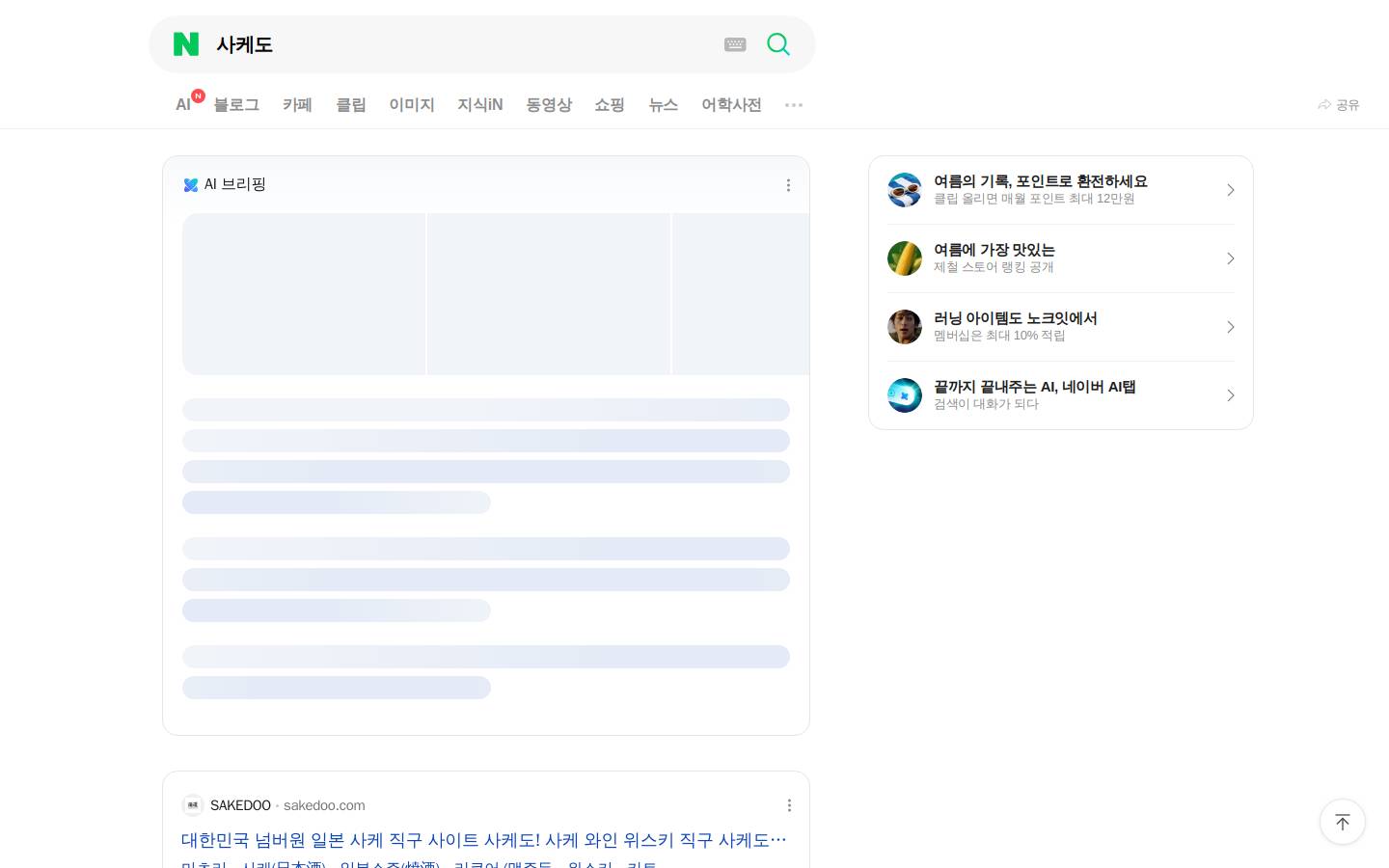Open the 쇼핑 tab
The height and width of the screenshot is (868, 1389).
610,104
